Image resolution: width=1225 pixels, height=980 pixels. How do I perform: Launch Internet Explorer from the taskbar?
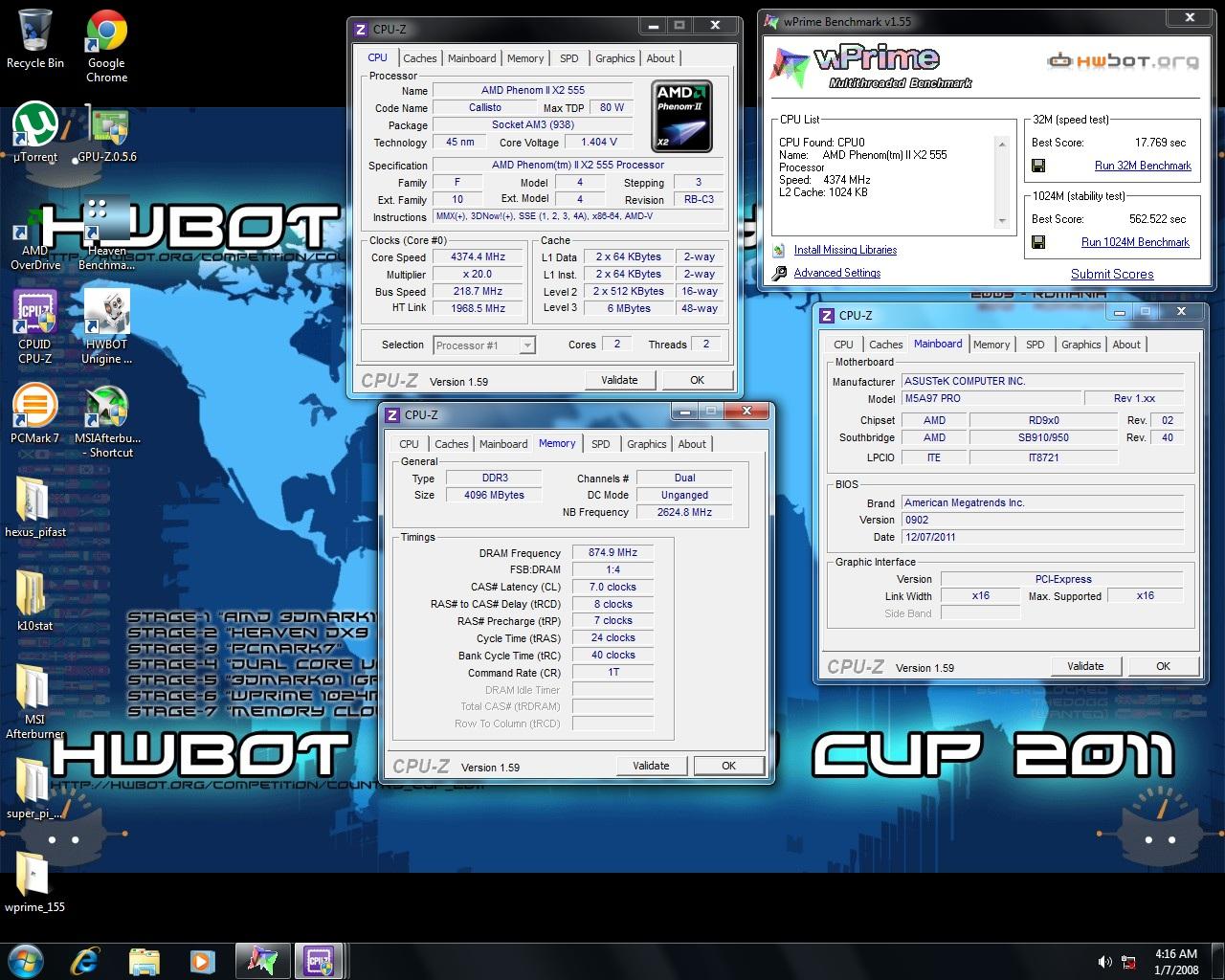pyautogui.click(x=87, y=960)
